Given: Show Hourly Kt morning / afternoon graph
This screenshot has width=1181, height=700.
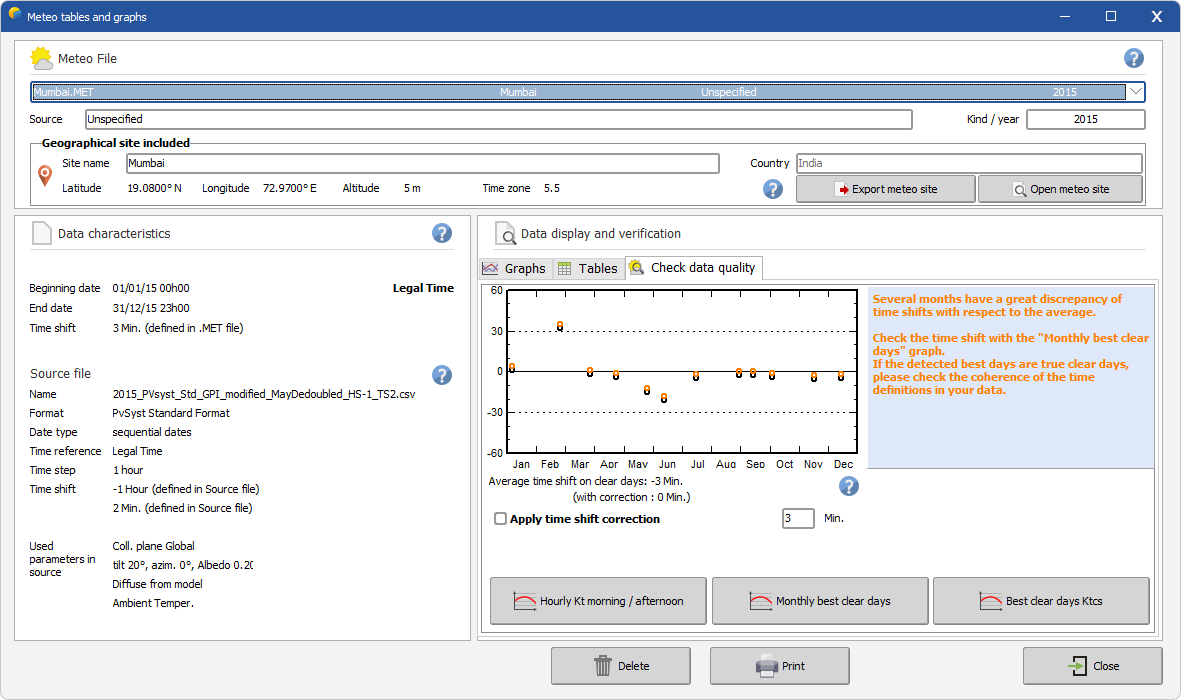Looking at the screenshot, I should (598, 601).
